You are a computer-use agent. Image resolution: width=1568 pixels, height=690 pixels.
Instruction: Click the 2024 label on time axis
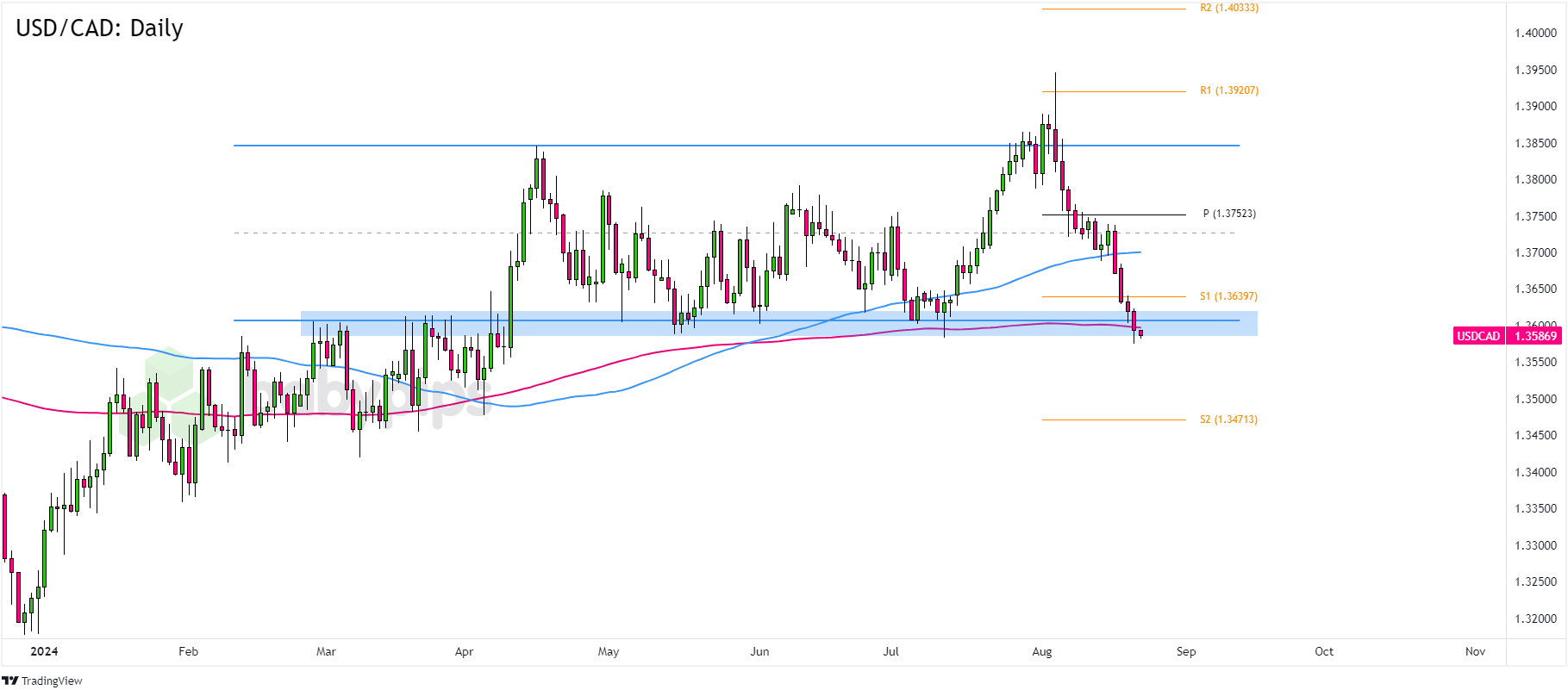point(44,651)
